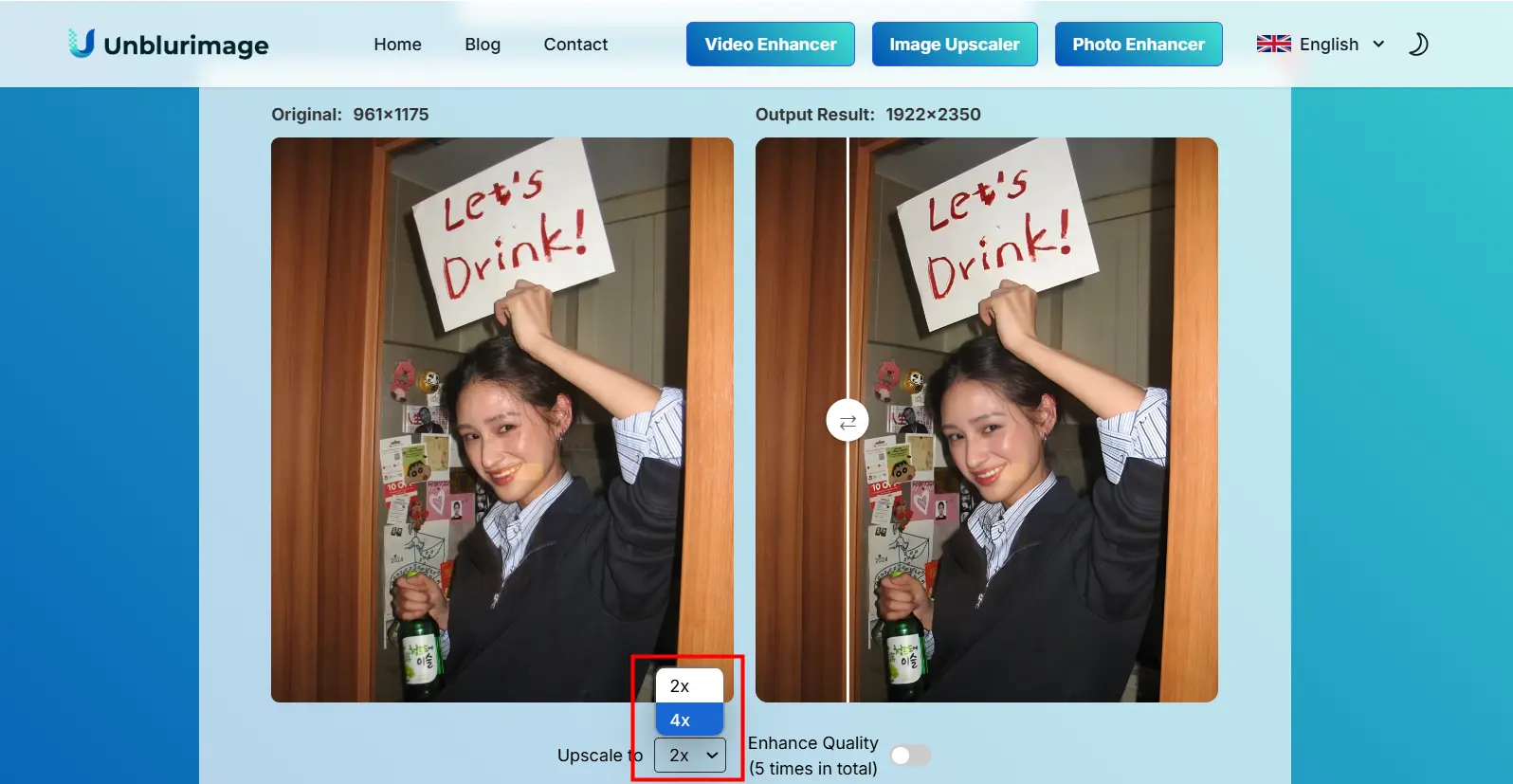Enable the Enhance Quality switch
This screenshot has width=1513, height=784.
coord(911,755)
